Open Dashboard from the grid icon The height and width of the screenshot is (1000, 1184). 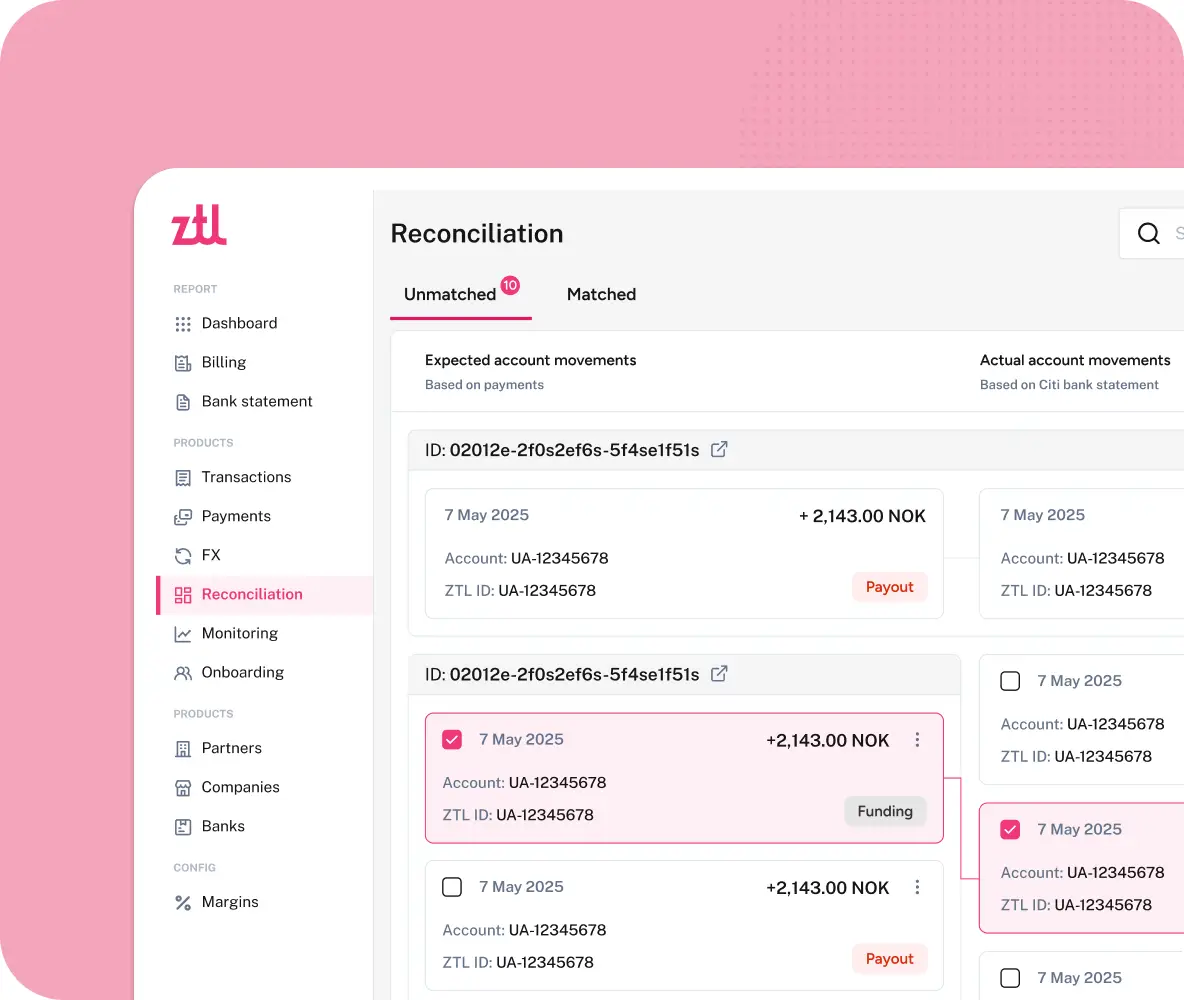pyautogui.click(x=183, y=324)
